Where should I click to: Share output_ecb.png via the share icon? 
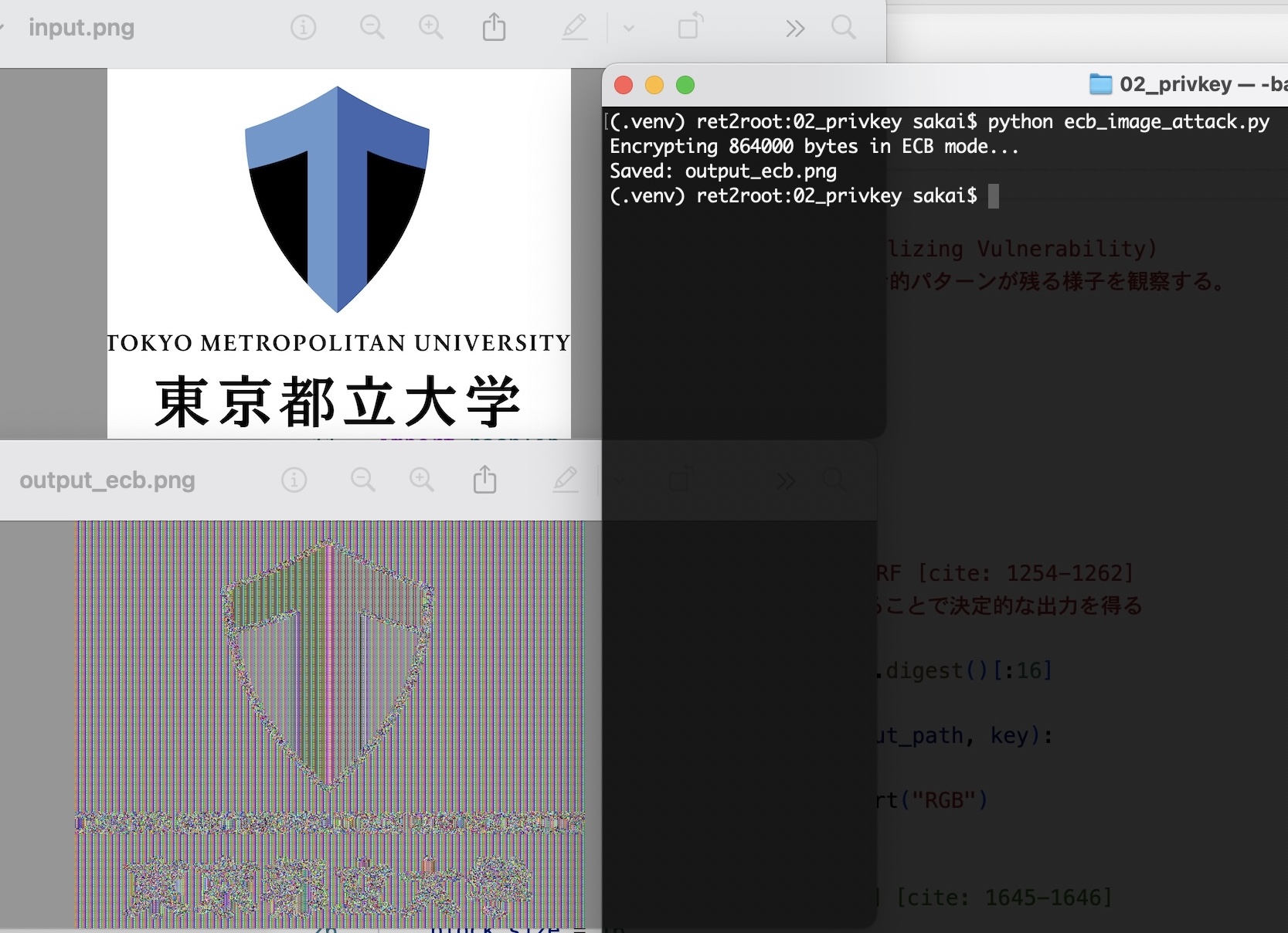point(484,480)
